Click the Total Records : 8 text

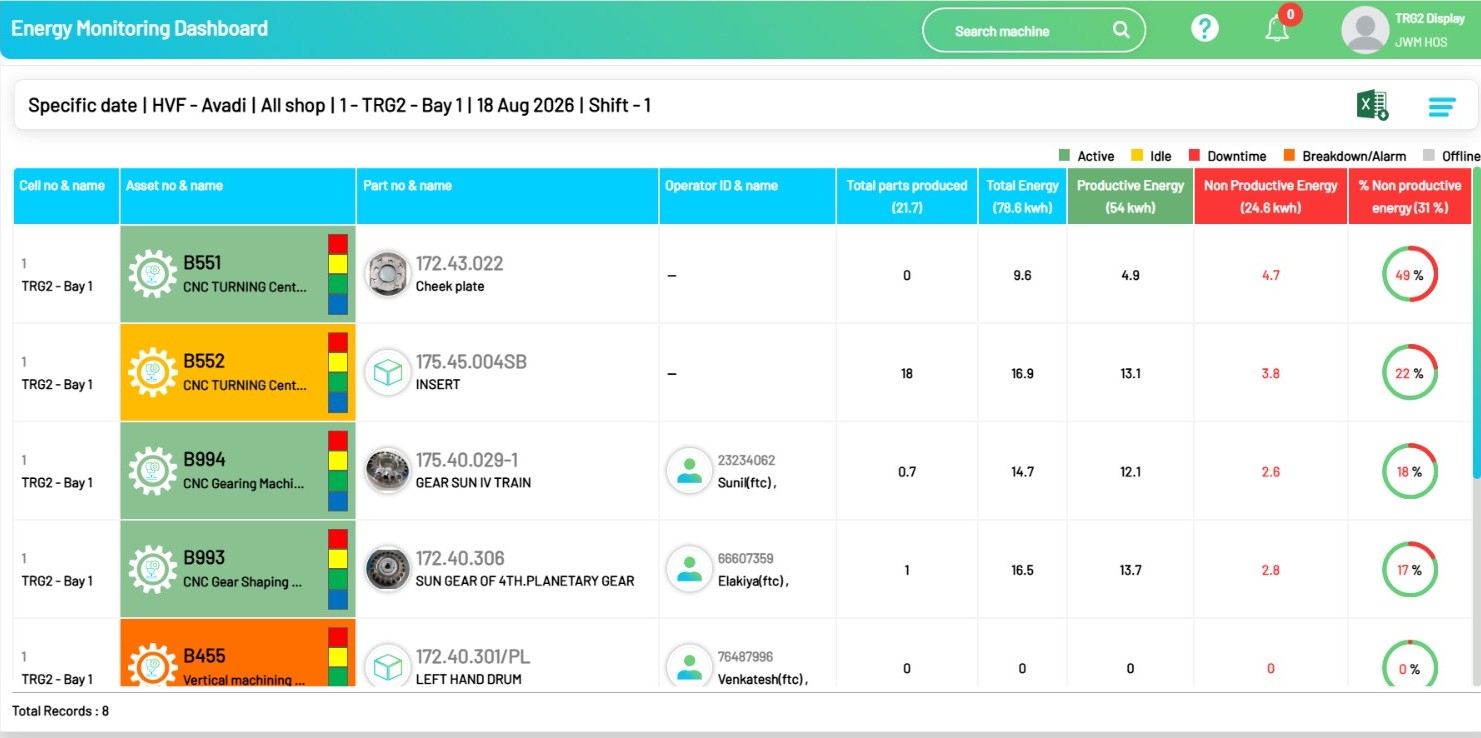60,710
